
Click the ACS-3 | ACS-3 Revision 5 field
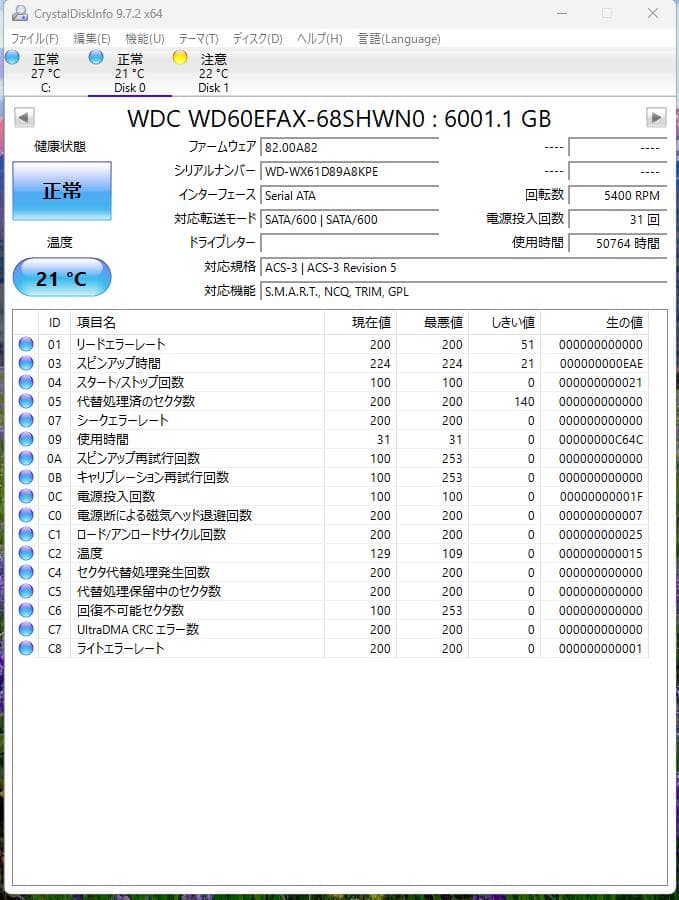click(463, 267)
